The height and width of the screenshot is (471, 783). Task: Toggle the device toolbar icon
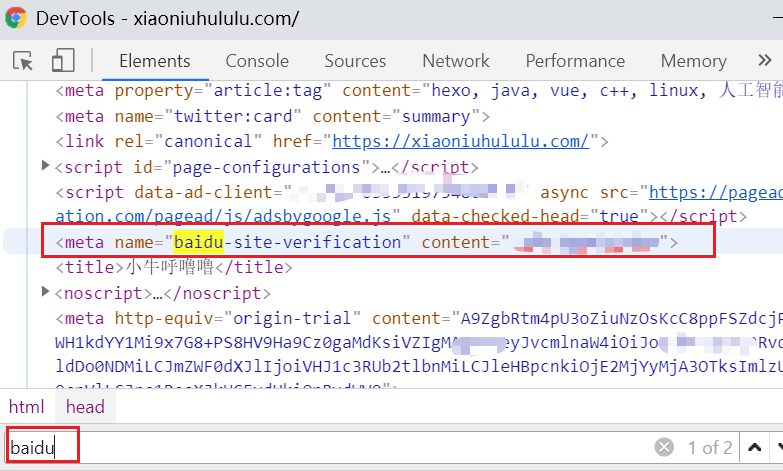pyautogui.click(x=63, y=61)
